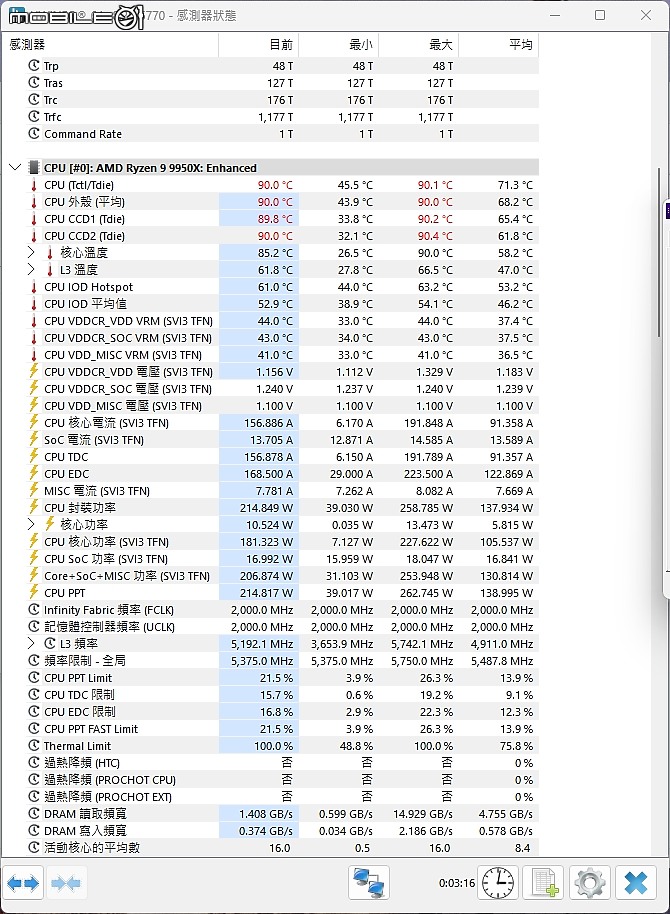Maximize the sensor status window
The image size is (670, 914).
coord(599,15)
